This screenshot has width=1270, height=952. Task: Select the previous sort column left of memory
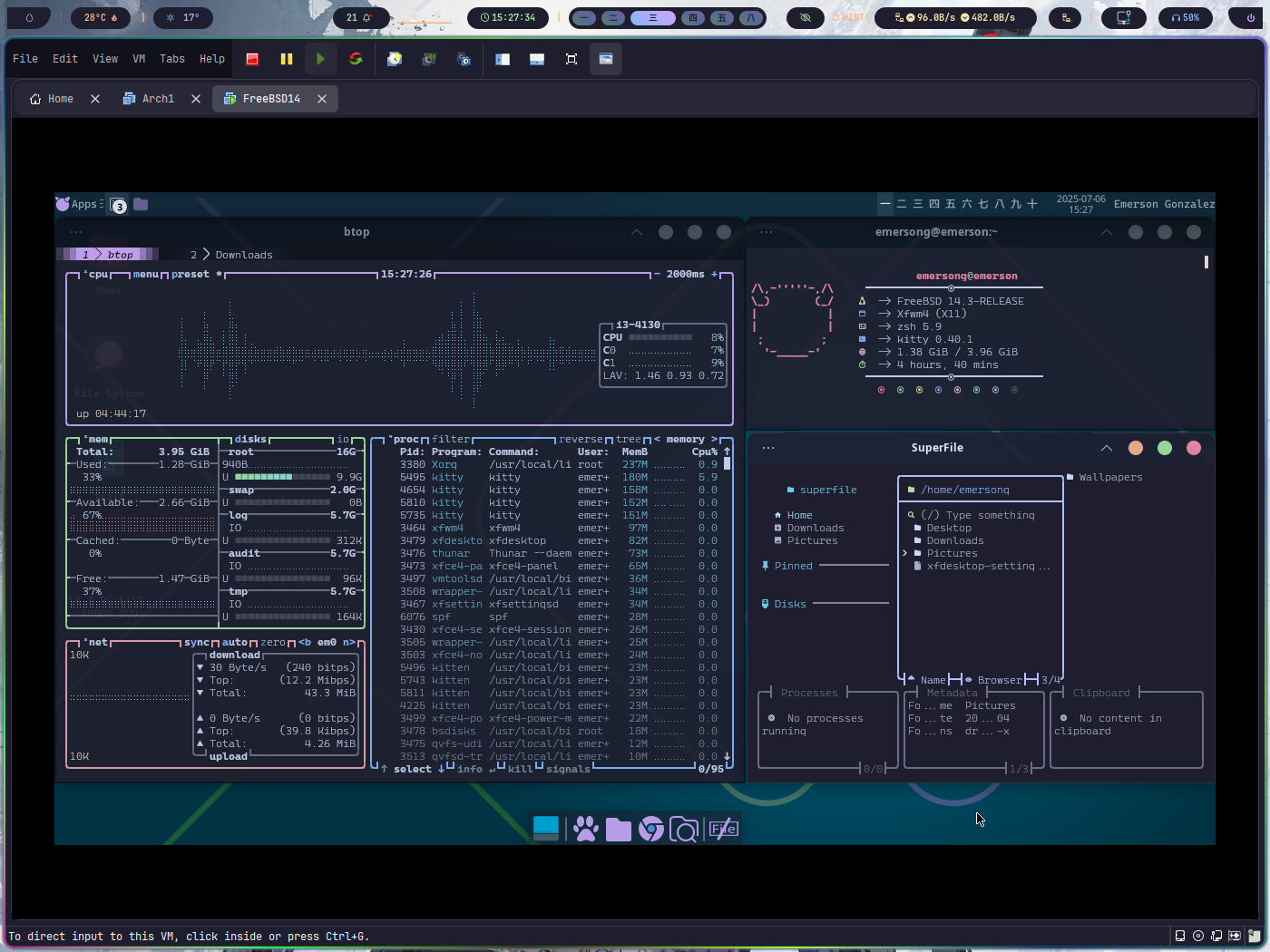(x=658, y=439)
